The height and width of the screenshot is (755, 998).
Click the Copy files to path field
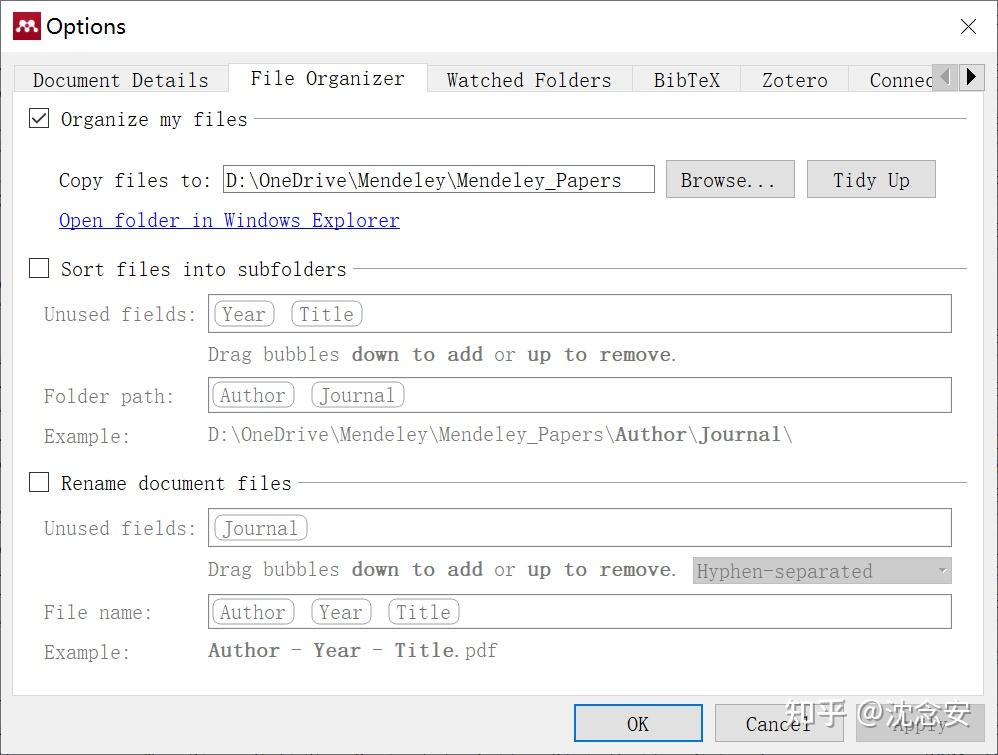click(439, 180)
